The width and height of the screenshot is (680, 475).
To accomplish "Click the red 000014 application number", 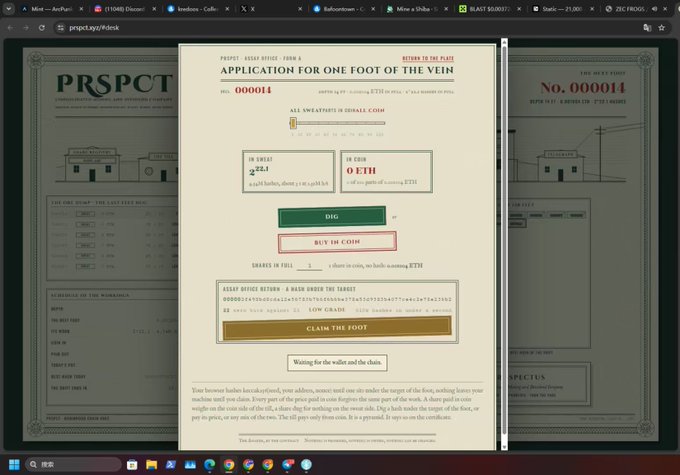I will click(x=253, y=90).
